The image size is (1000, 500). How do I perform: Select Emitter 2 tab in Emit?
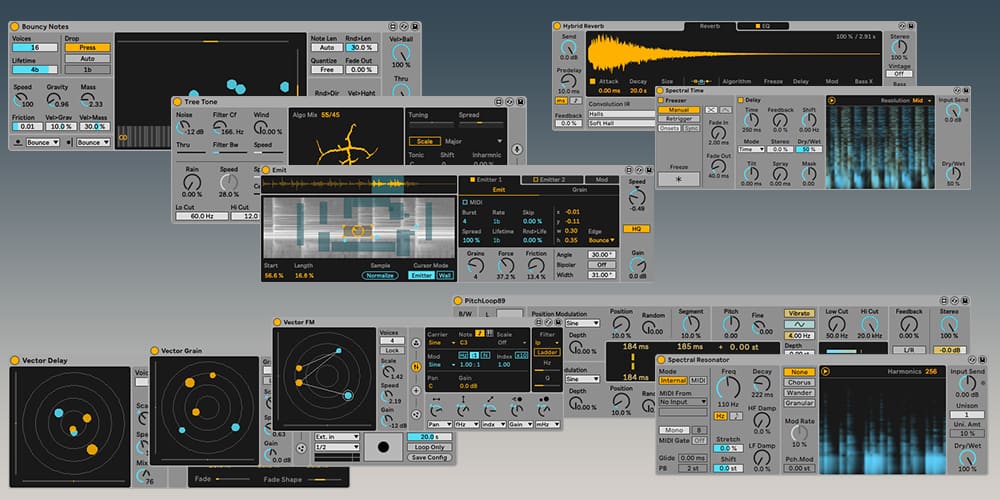click(552, 180)
